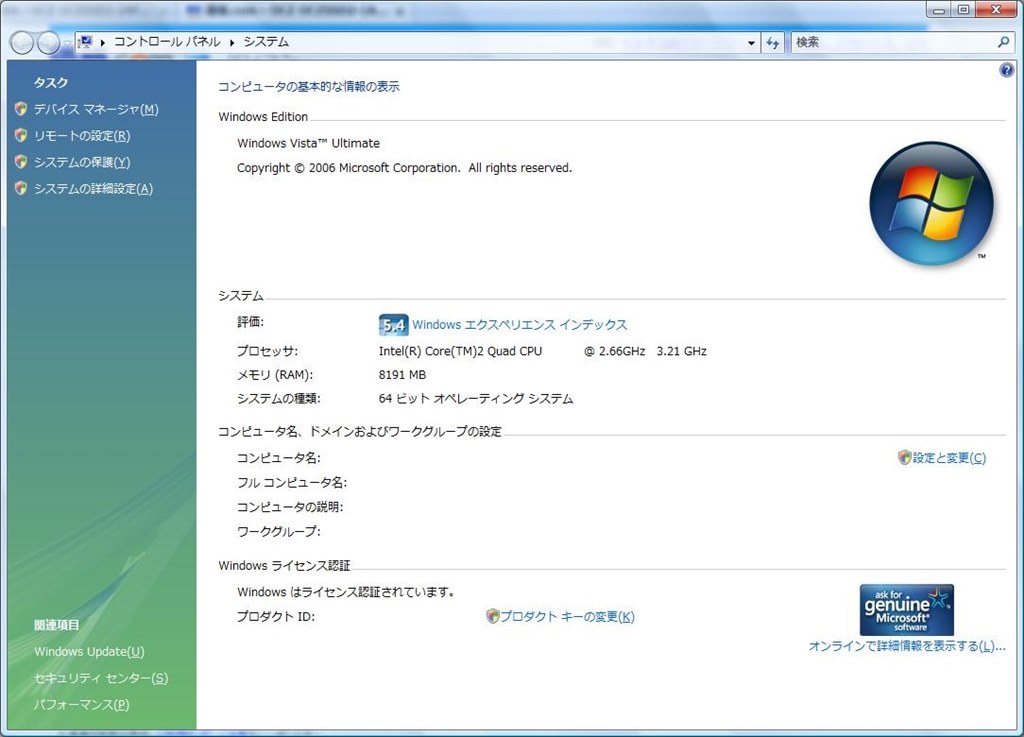
Task: Change product key via プロダクト キーの変更(K)
Action: (x=567, y=616)
